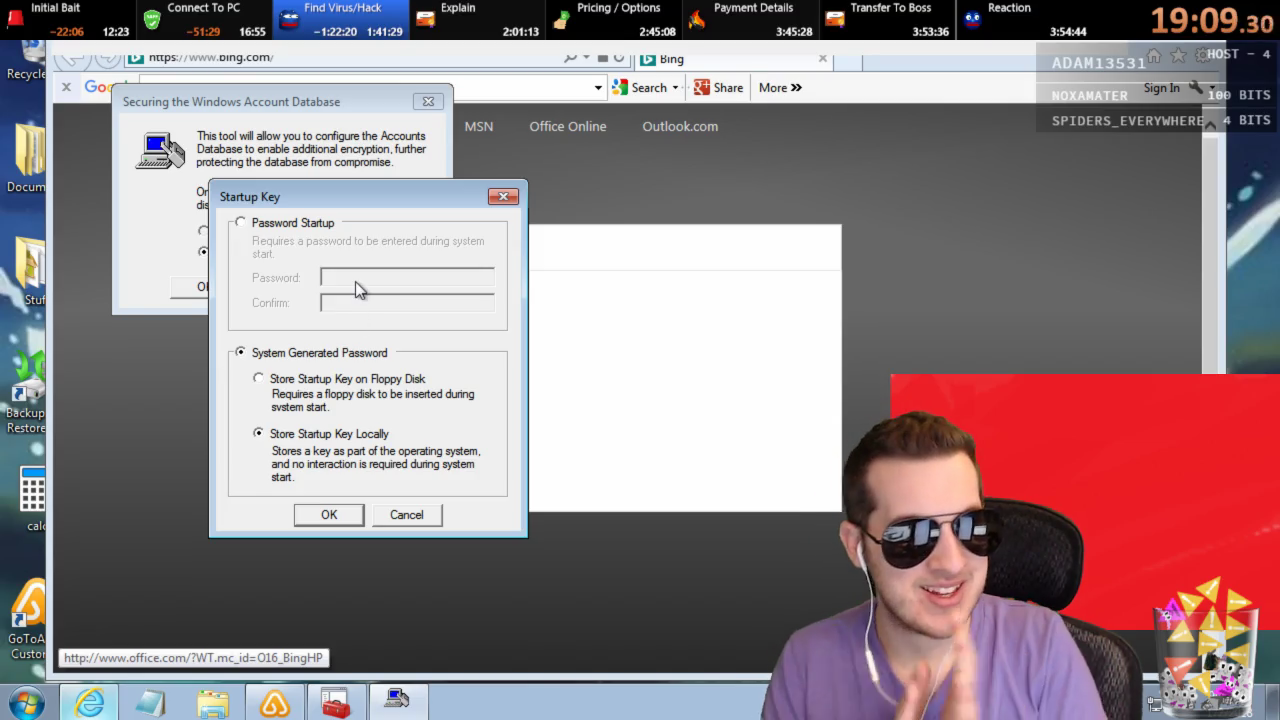Click the browser forward arrow button

coord(106,58)
